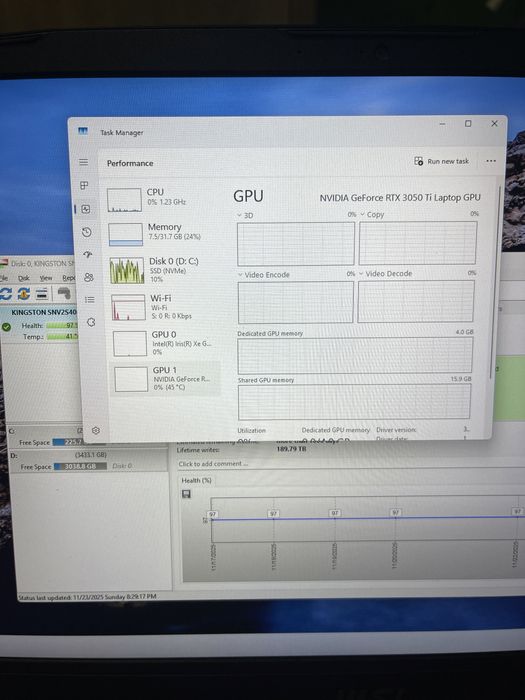
Task: Click the green Temp bar of the Kingston disk
Action: click(x=62, y=336)
